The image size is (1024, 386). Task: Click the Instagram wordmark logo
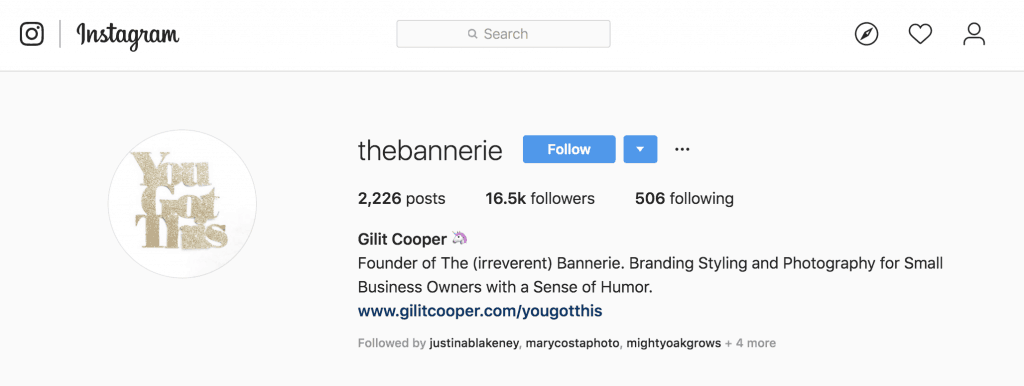tap(128, 35)
